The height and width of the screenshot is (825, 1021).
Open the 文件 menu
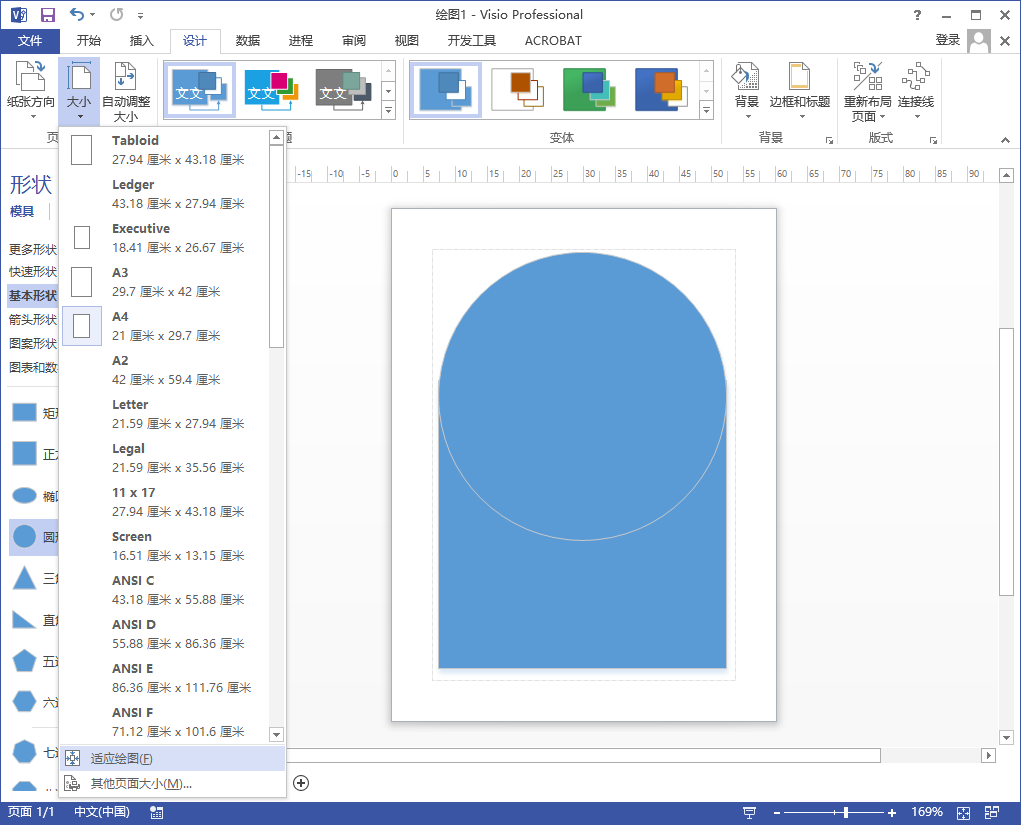pos(31,41)
